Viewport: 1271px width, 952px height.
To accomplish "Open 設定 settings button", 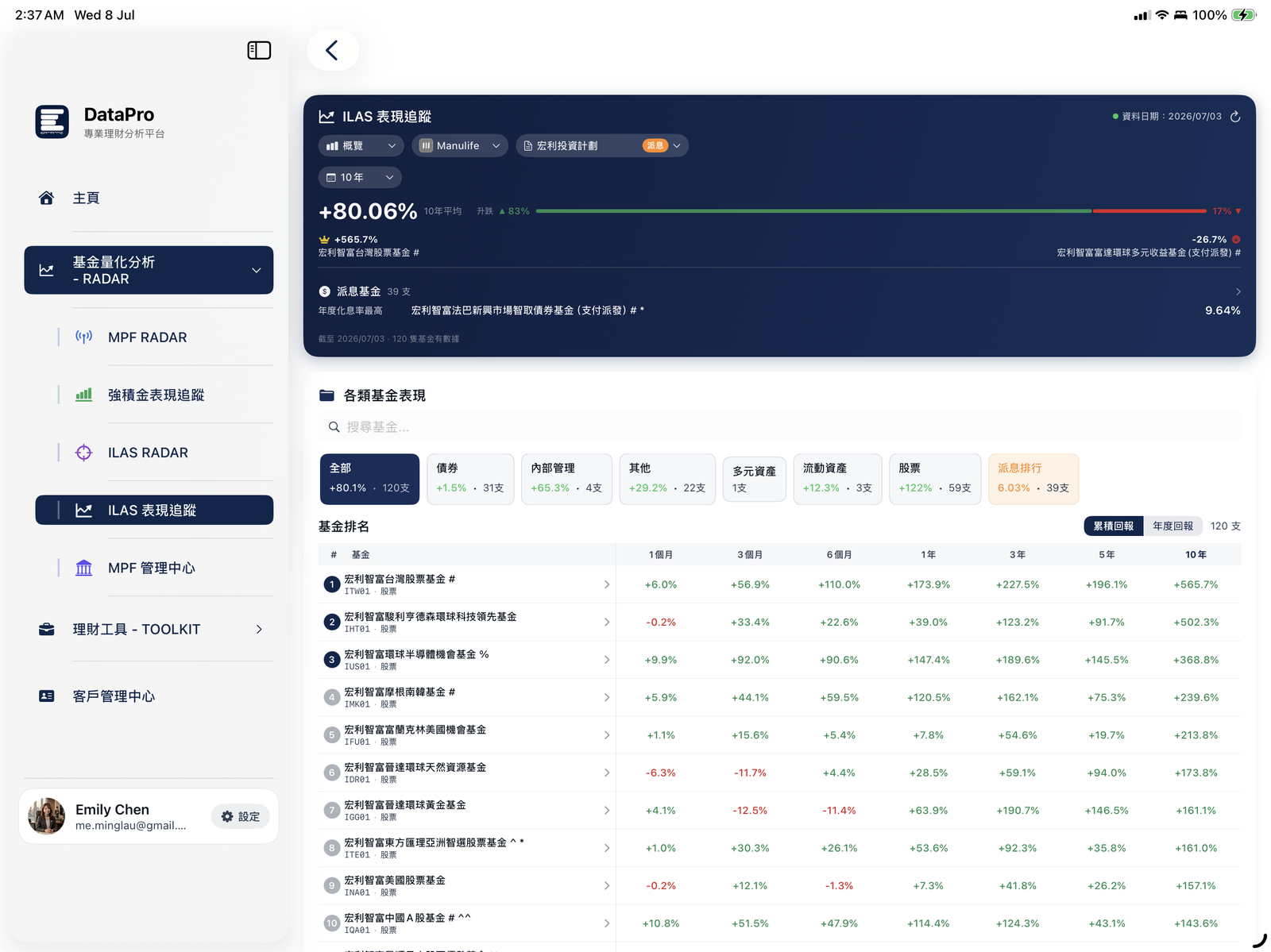I will 241,816.
